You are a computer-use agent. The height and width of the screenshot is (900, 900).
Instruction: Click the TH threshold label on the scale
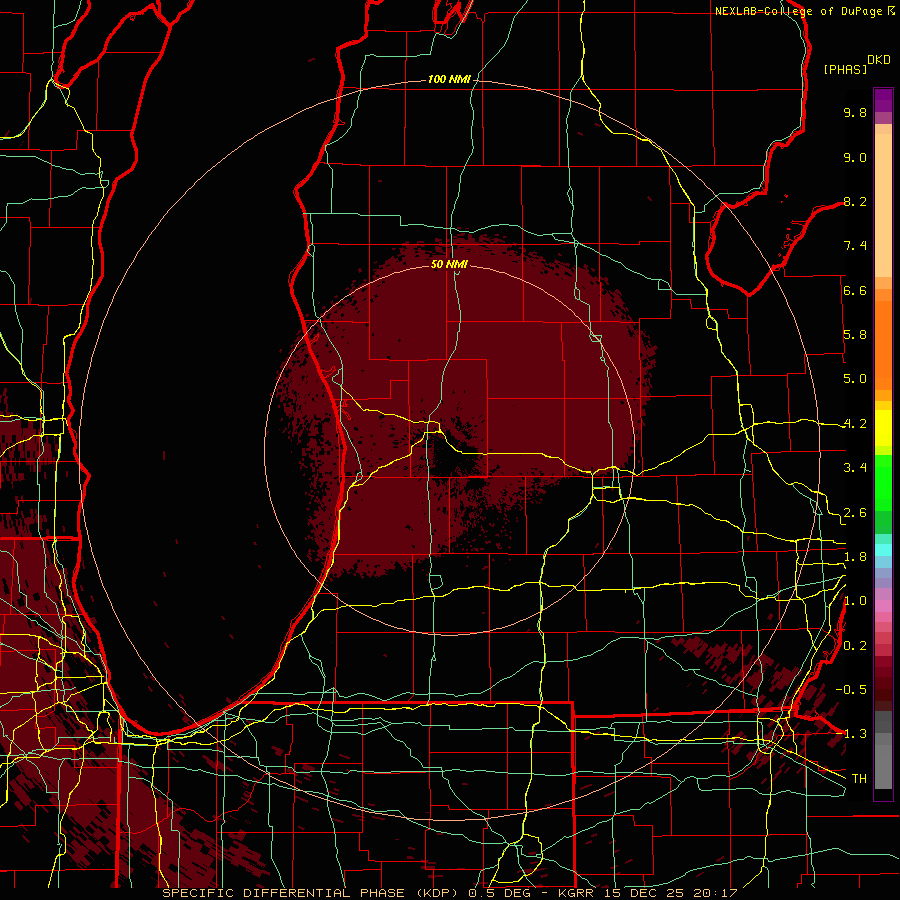(859, 779)
